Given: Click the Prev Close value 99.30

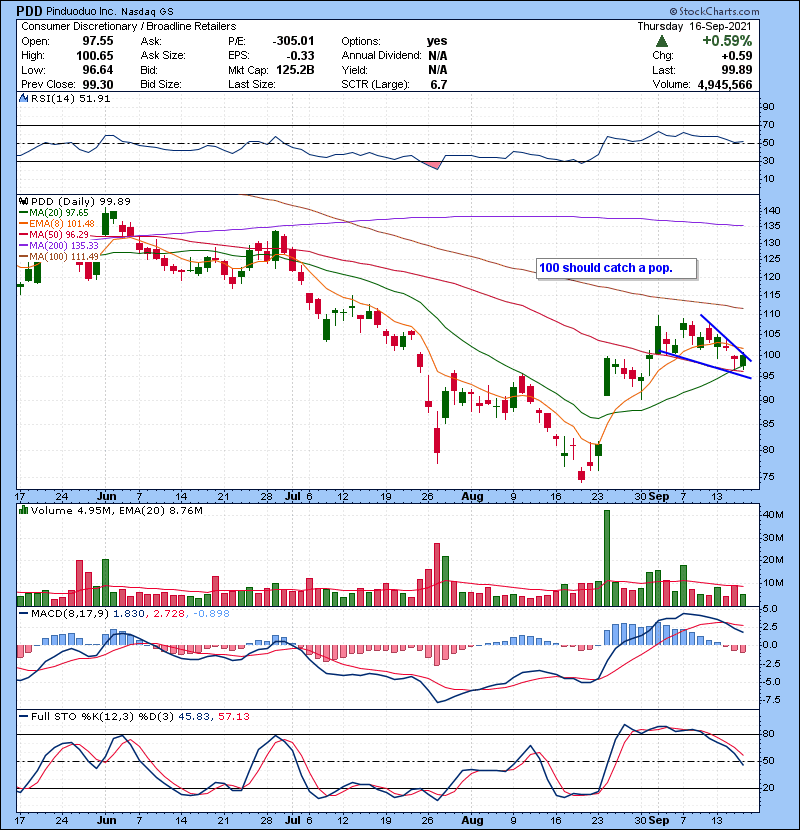Looking at the screenshot, I should (x=97, y=84).
